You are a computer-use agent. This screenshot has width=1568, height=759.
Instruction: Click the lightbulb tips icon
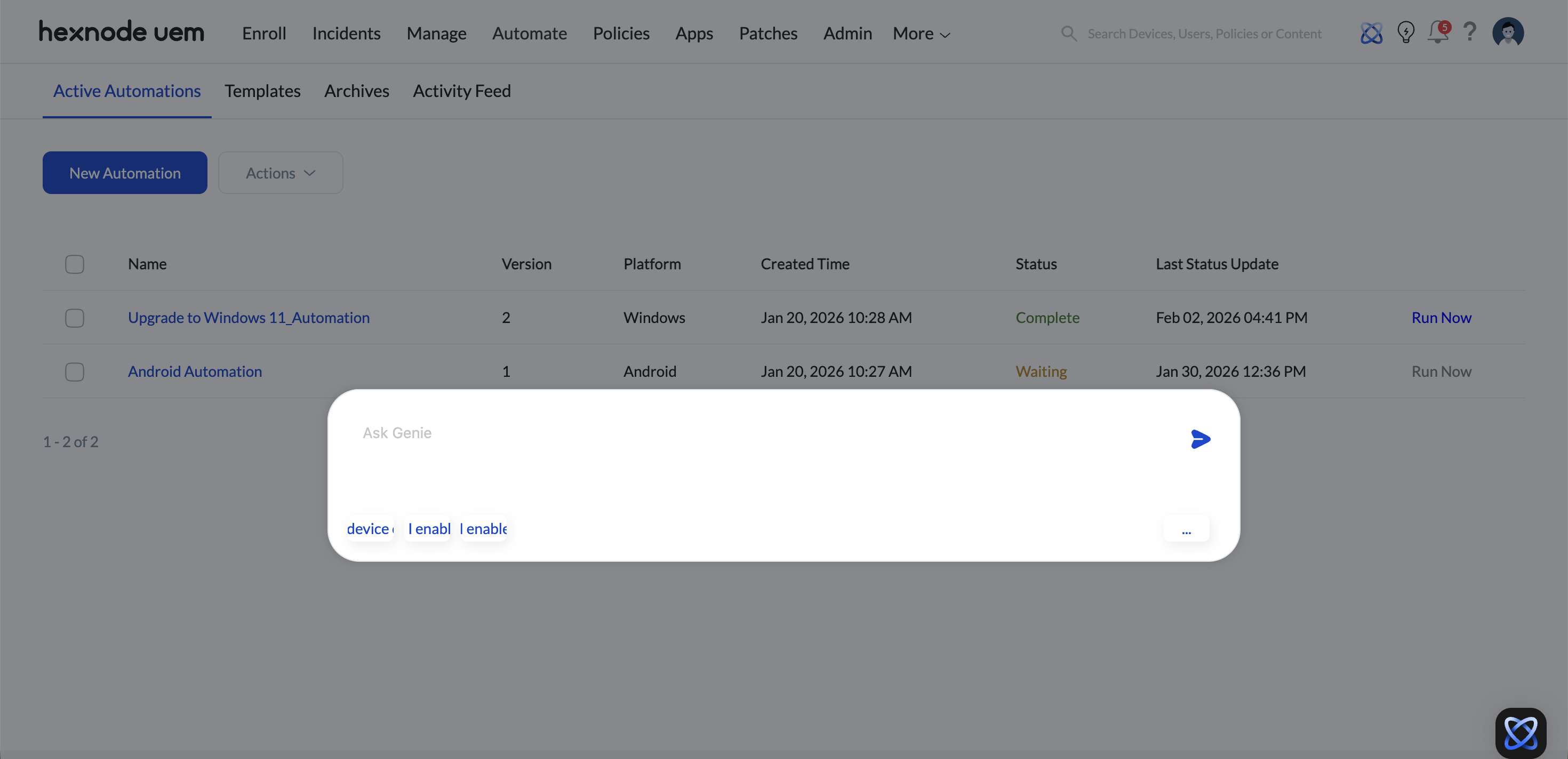pos(1405,33)
